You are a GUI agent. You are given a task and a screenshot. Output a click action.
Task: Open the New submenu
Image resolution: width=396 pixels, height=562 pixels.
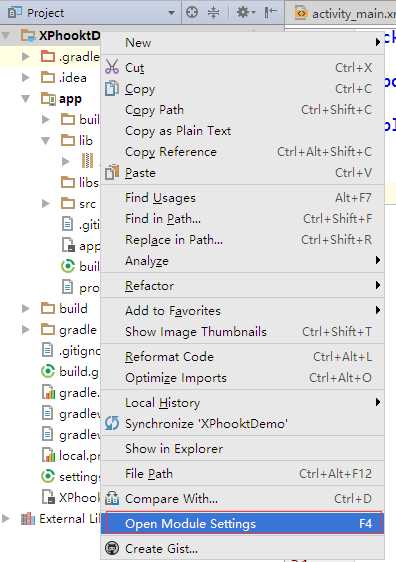[x=243, y=43]
